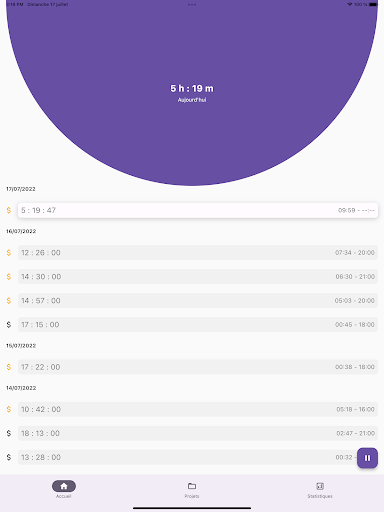Toggle dollar icon for 12:26:00 entry
Screen dimensions: 384x512
point(9,253)
